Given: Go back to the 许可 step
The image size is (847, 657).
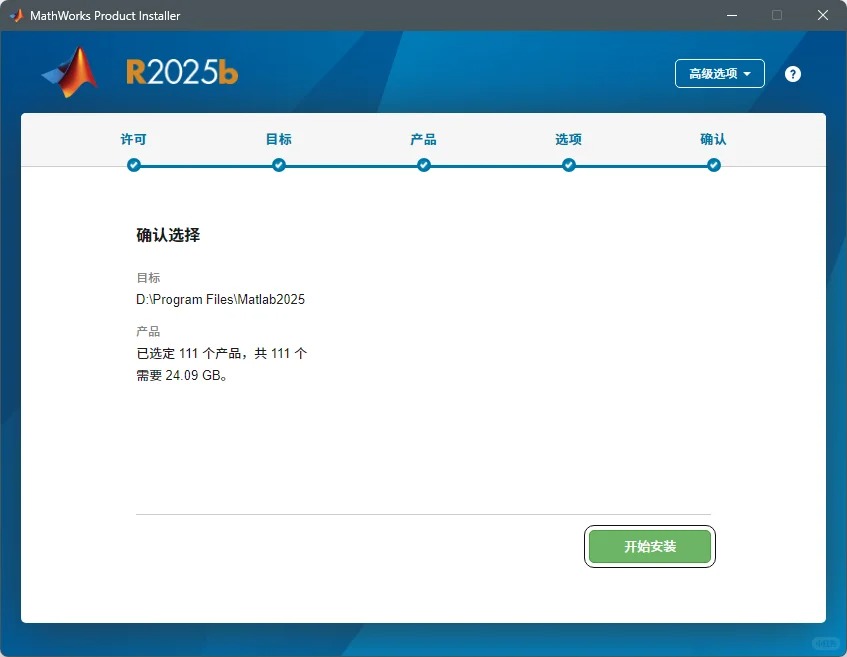Looking at the screenshot, I should point(133,139).
